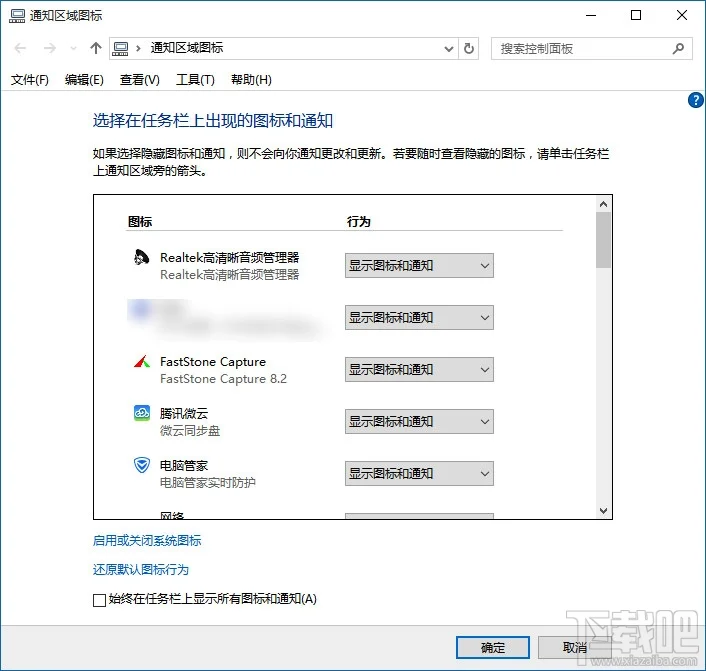Open the behavior dropdown for Realtek高清晰音频管理器
706x671 pixels.
[x=419, y=266]
